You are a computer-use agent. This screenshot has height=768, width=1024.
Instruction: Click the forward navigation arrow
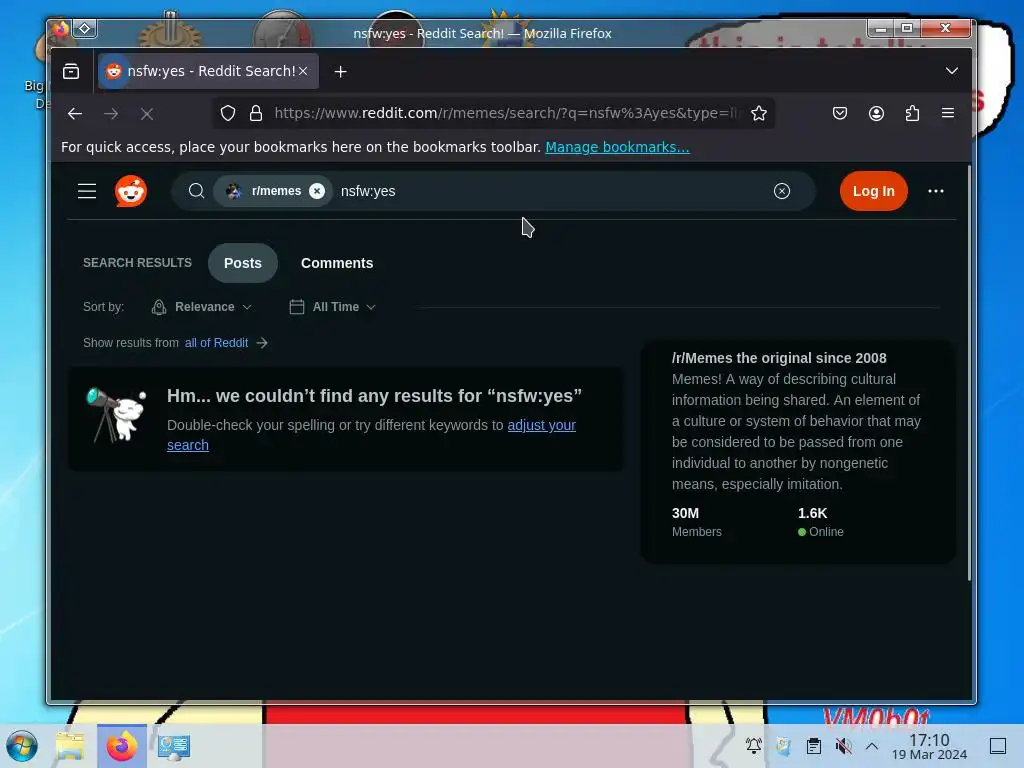(x=111, y=114)
